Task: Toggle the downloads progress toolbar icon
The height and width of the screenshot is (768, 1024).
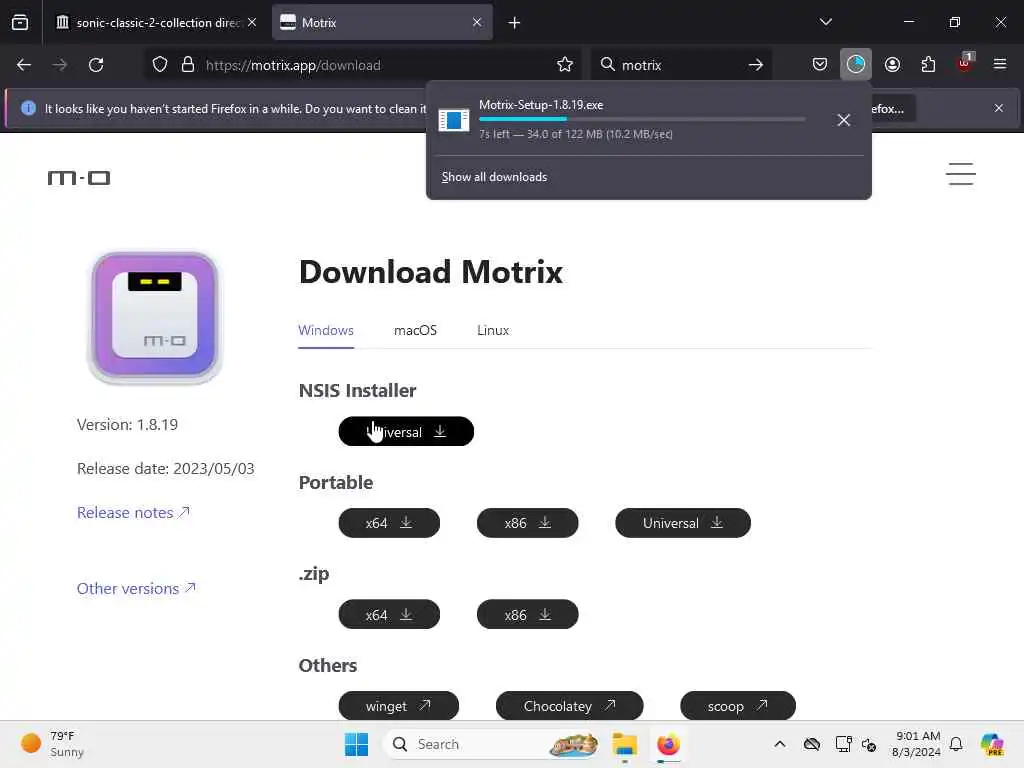Action: coord(856,65)
